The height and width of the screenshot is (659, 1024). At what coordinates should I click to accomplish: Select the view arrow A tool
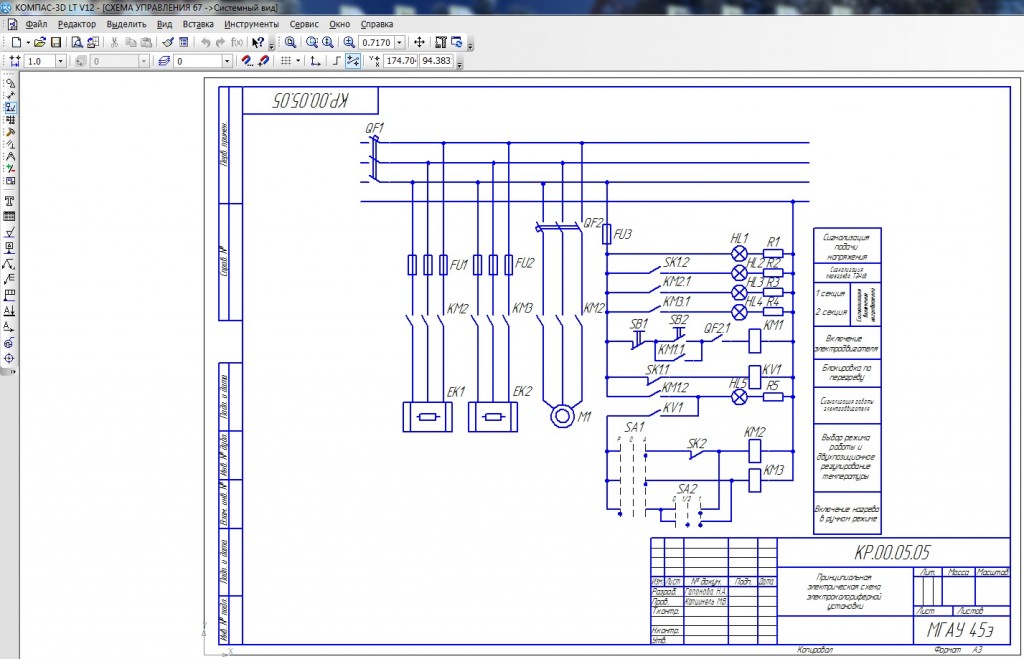tap(9, 327)
